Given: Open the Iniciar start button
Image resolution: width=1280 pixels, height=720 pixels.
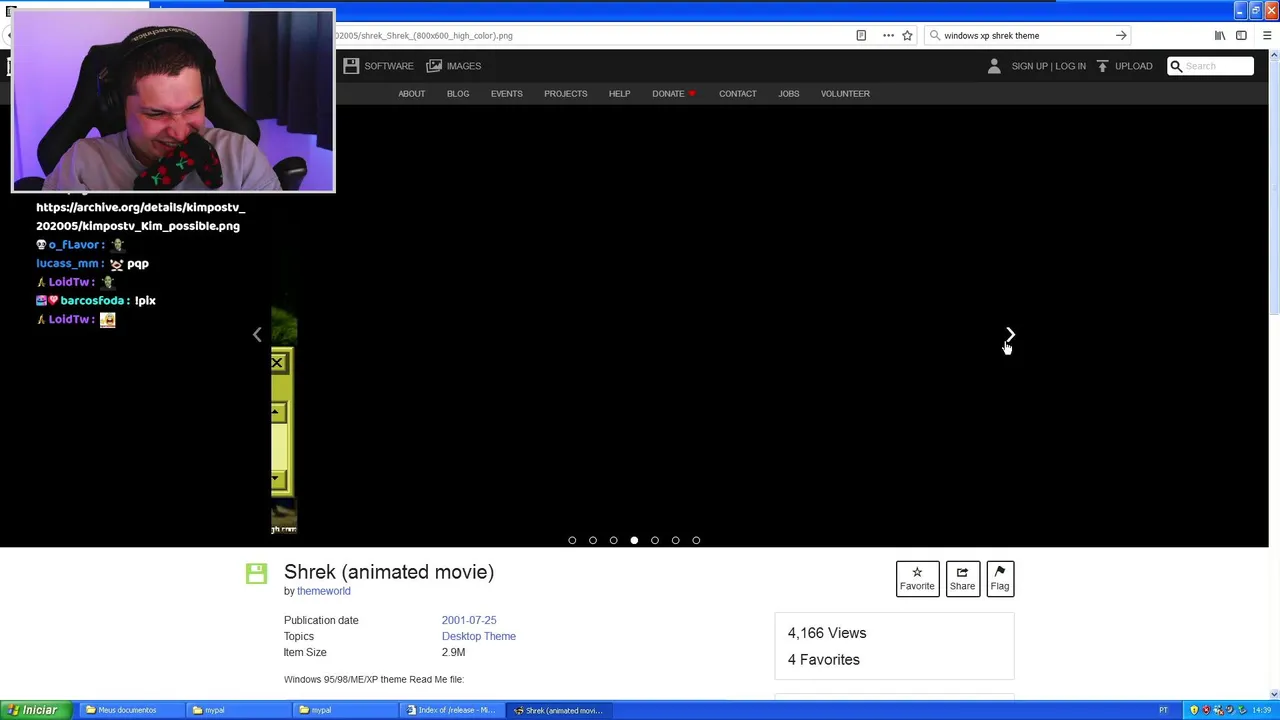Looking at the screenshot, I should pyautogui.click(x=34, y=710).
